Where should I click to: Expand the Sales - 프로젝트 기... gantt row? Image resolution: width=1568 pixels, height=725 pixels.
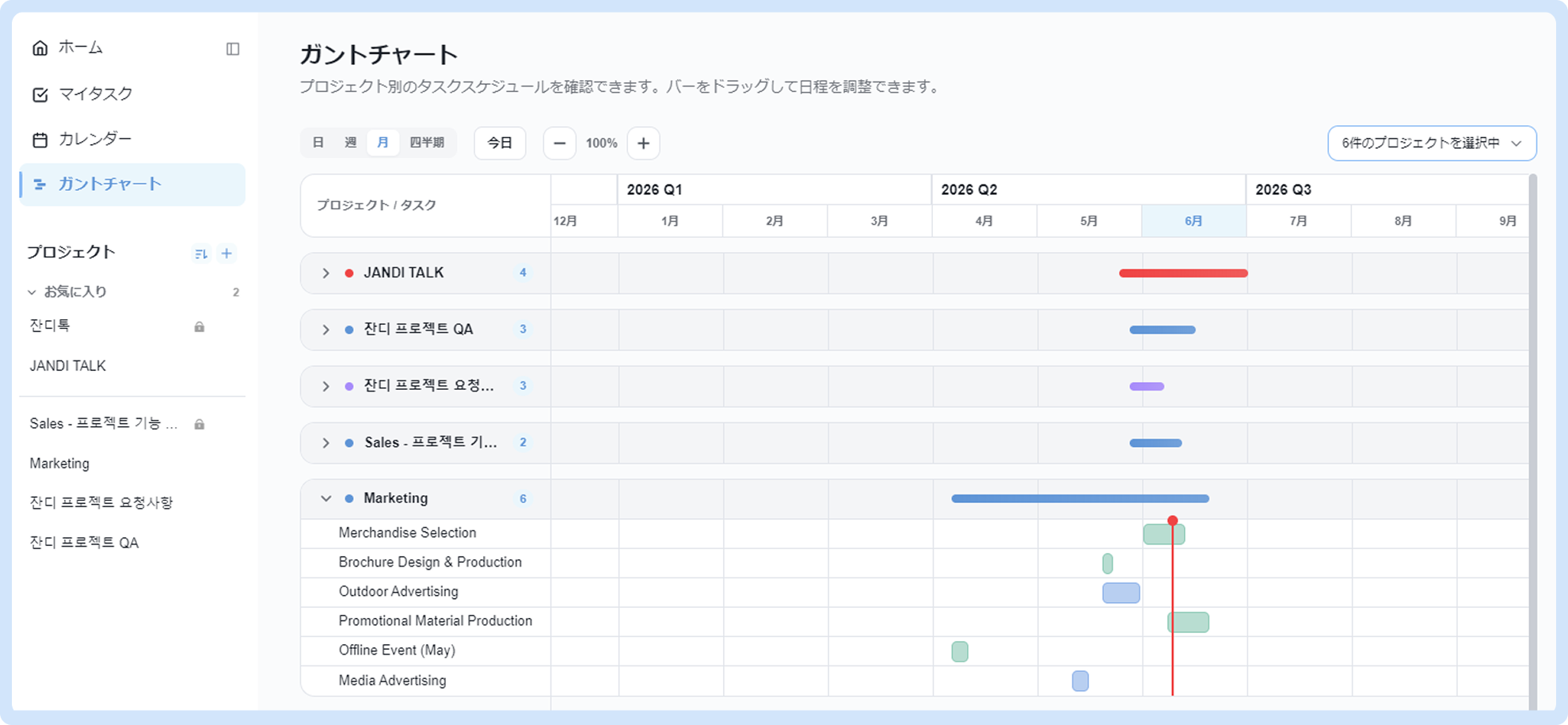point(325,443)
